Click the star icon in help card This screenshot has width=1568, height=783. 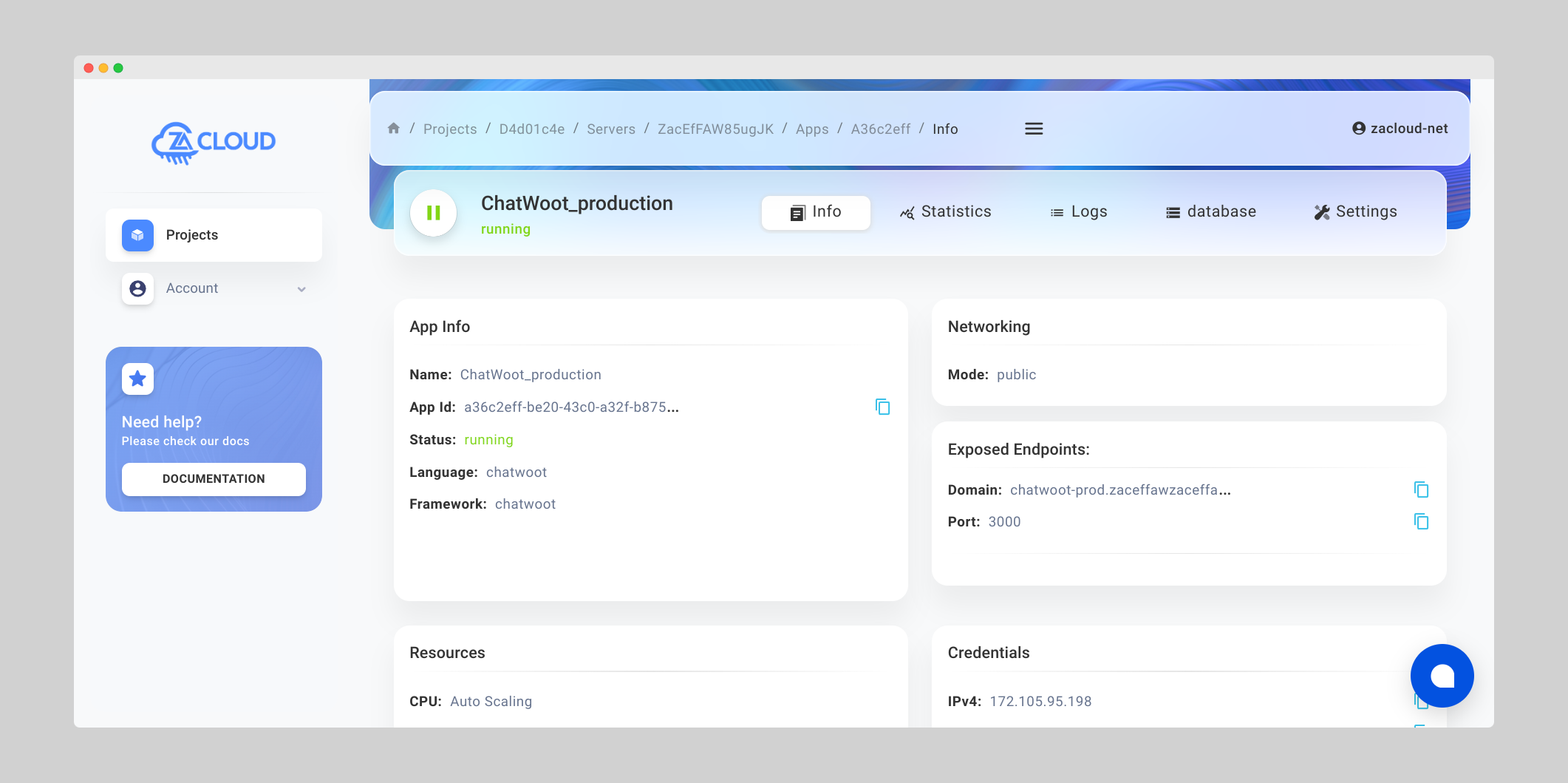point(137,379)
